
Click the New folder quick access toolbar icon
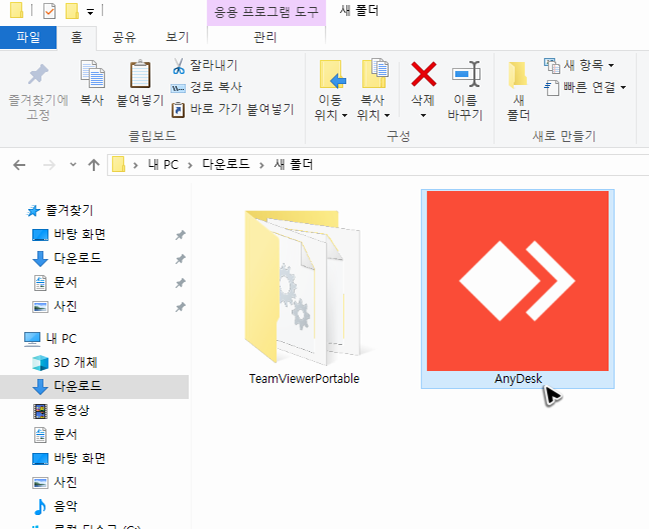[x=72, y=11]
